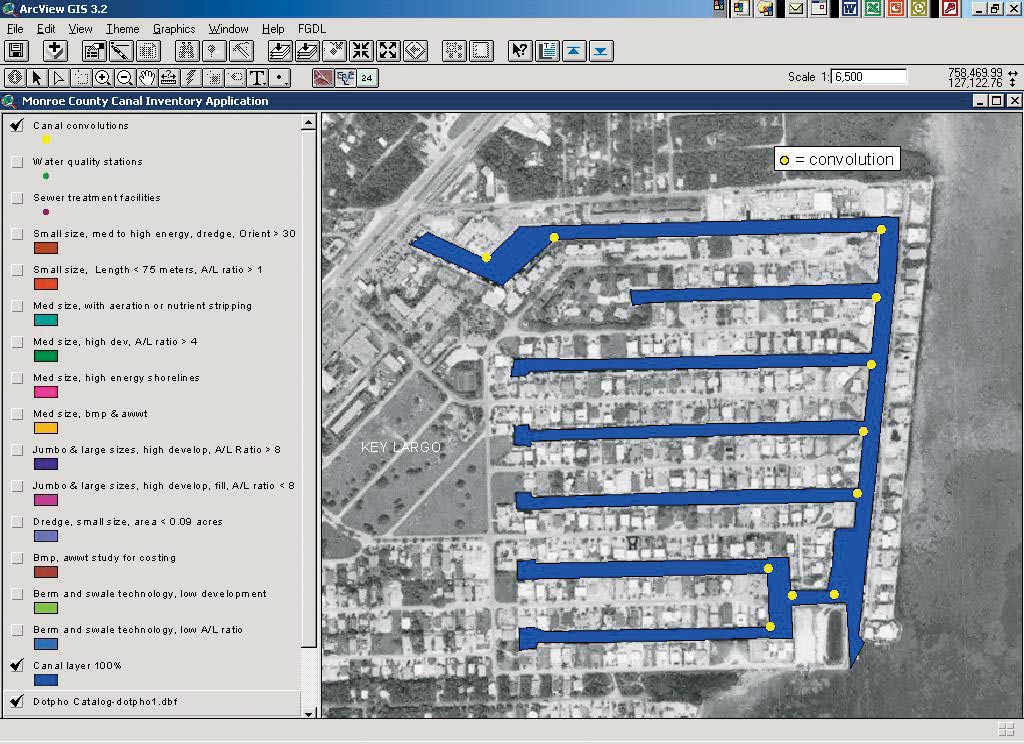Click the Zoom Out arrows-outward button
Viewport: 1024px width, 744px height.
(389, 50)
